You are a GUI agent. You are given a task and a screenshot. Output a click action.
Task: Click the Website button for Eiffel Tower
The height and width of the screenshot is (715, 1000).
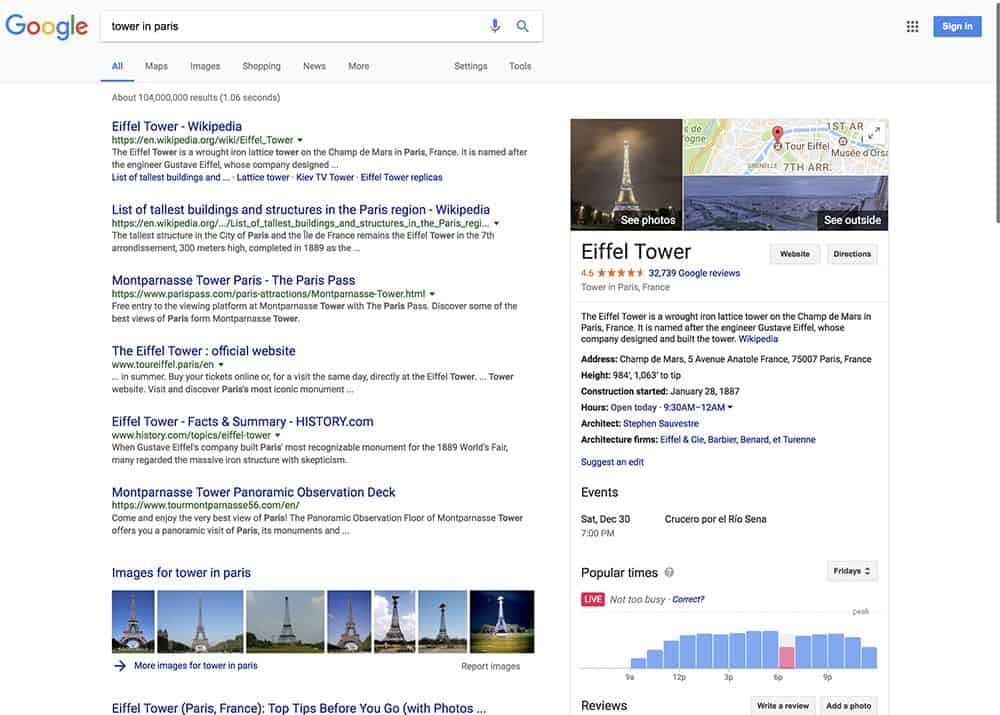(x=795, y=254)
